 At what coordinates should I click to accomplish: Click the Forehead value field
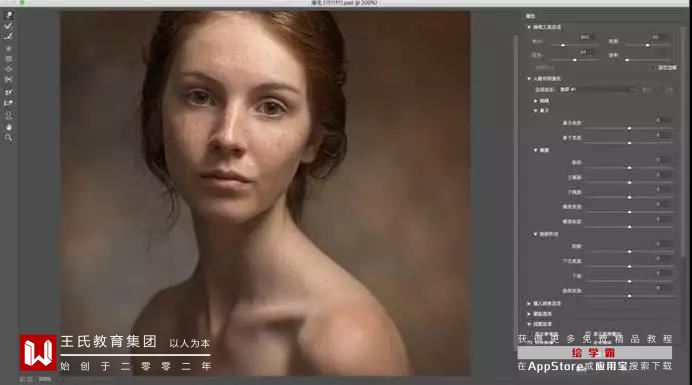point(663,244)
